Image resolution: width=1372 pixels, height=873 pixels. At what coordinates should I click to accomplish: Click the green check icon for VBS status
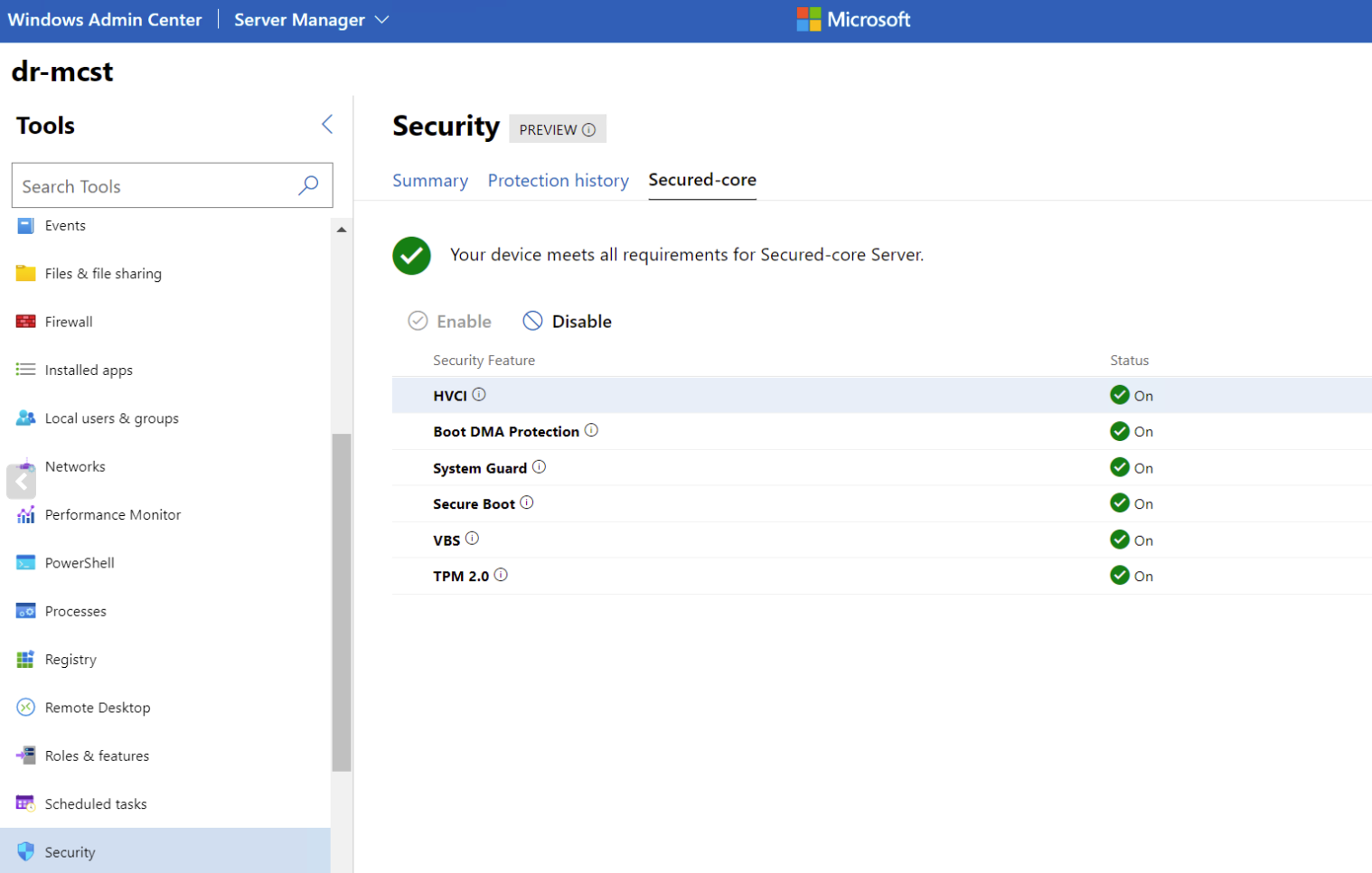1120,540
